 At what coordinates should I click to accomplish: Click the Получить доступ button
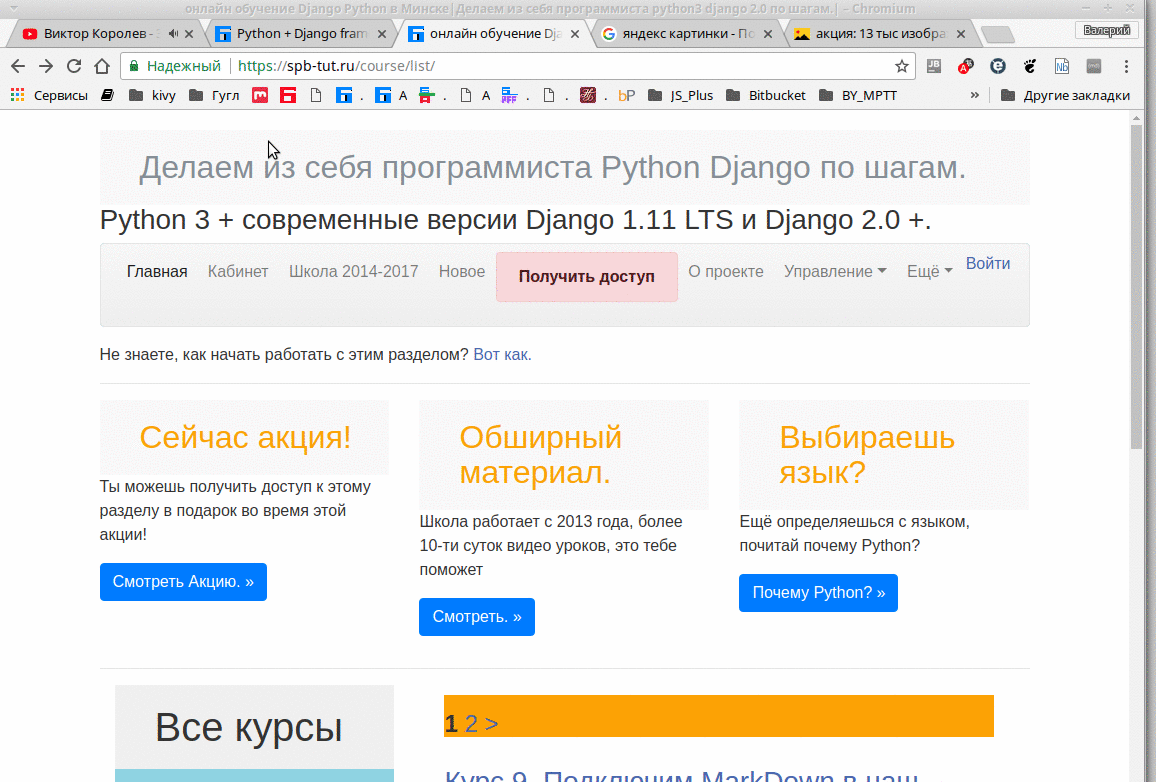tap(587, 276)
